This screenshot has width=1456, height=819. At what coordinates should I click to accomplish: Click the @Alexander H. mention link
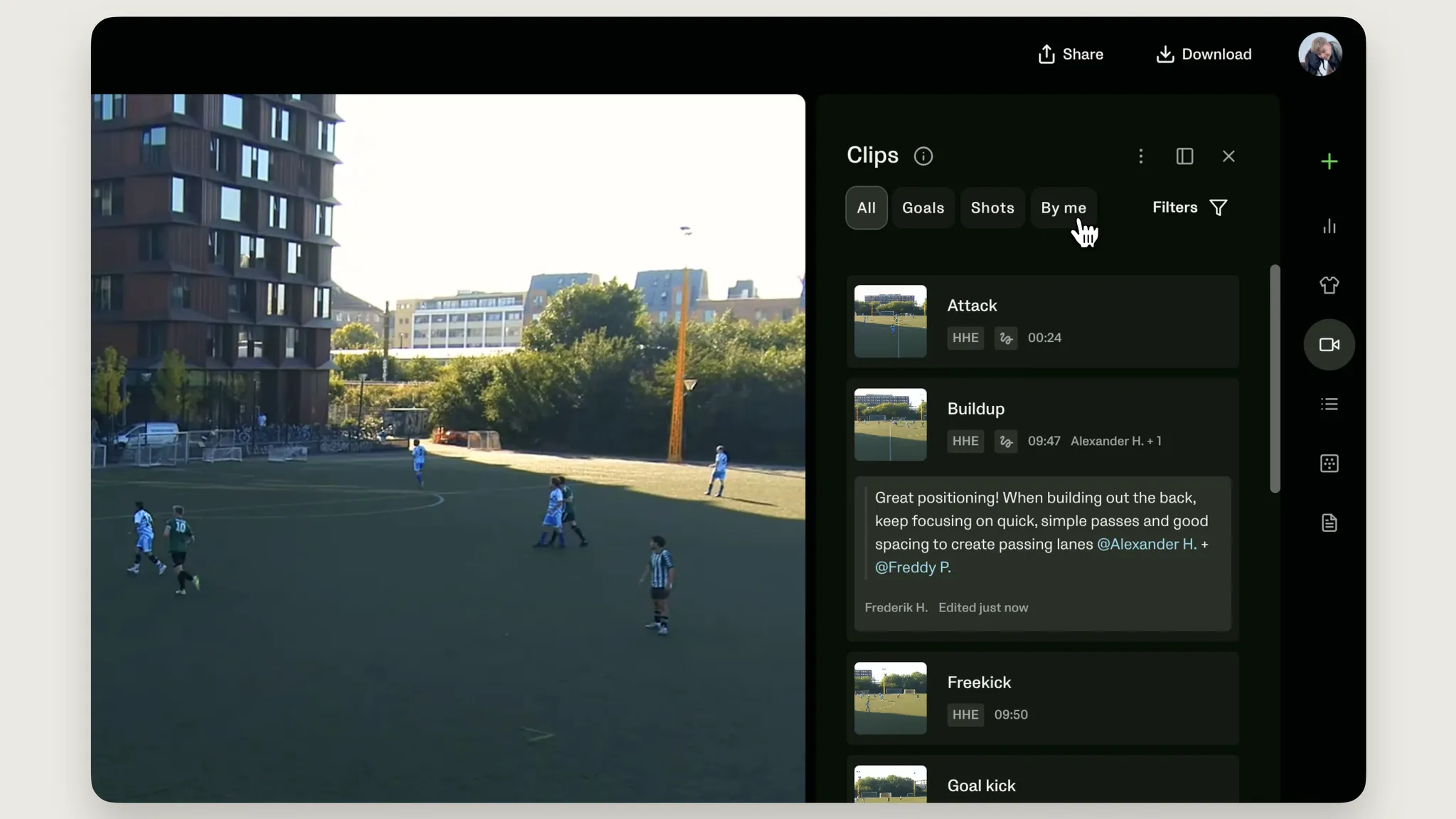point(1146,544)
